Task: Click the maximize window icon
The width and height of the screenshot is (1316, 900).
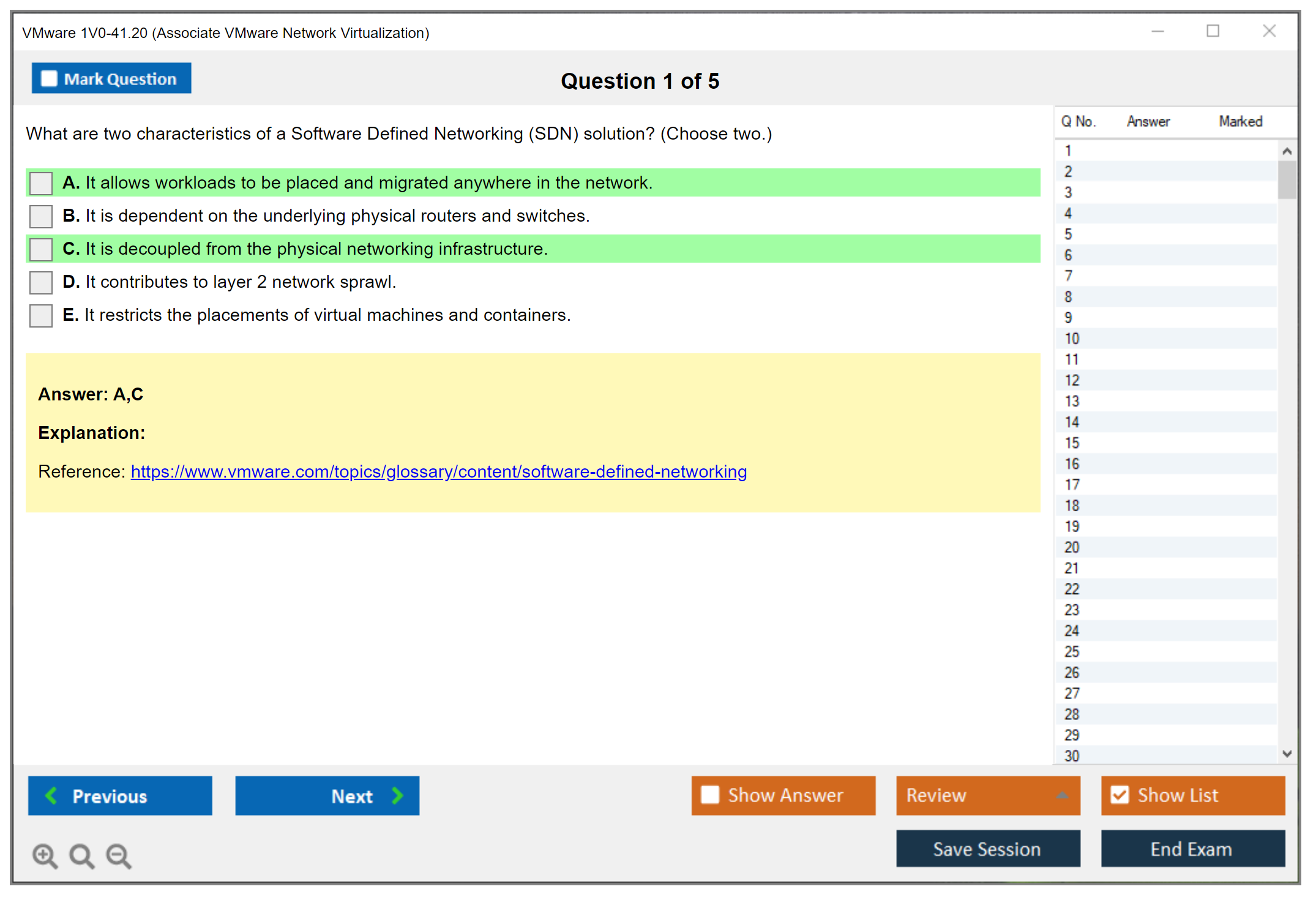Action: (1213, 31)
